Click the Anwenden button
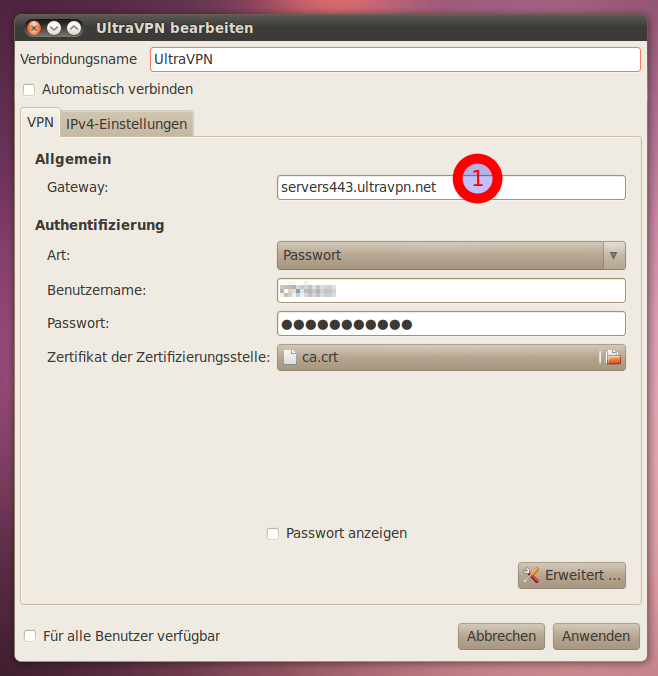This screenshot has width=658, height=676. (x=596, y=636)
